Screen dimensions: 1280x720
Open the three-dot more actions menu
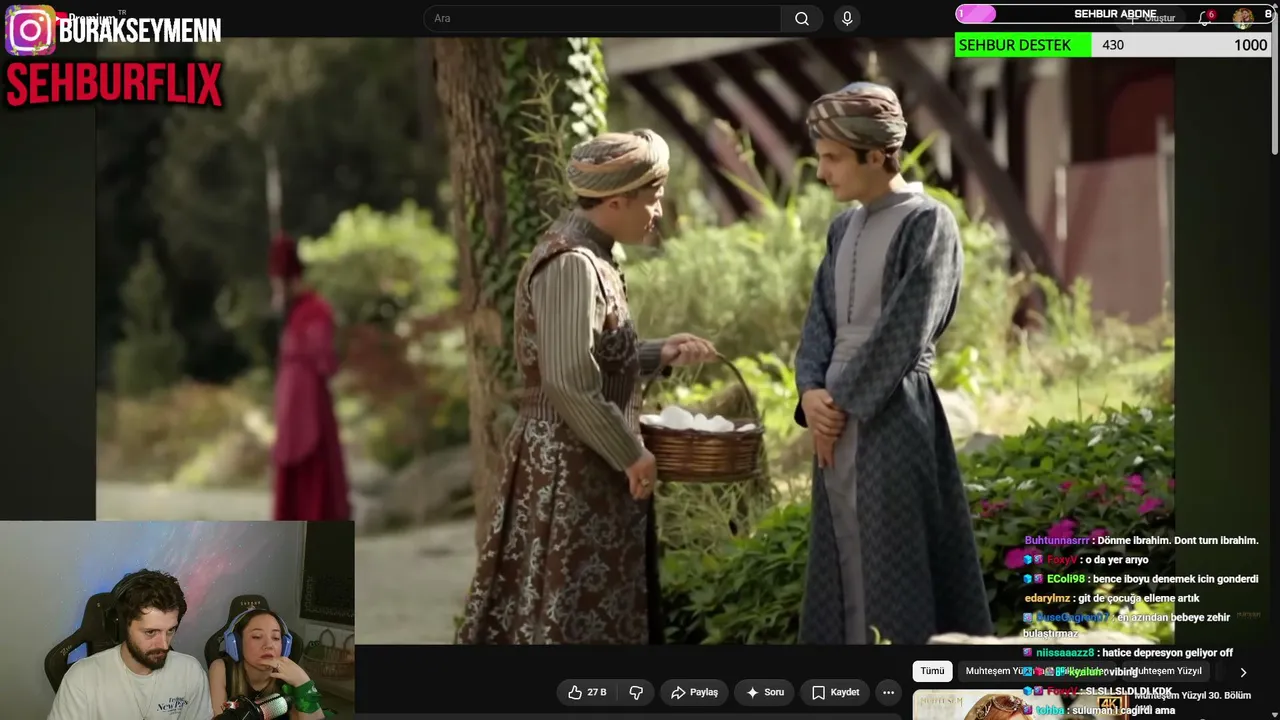click(x=888, y=692)
